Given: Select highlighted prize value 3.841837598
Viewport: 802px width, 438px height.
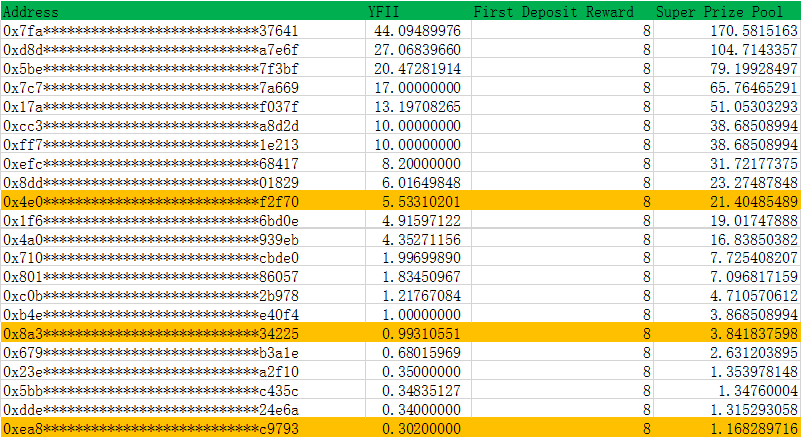Looking at the screenshot, I should coord(754,334).
